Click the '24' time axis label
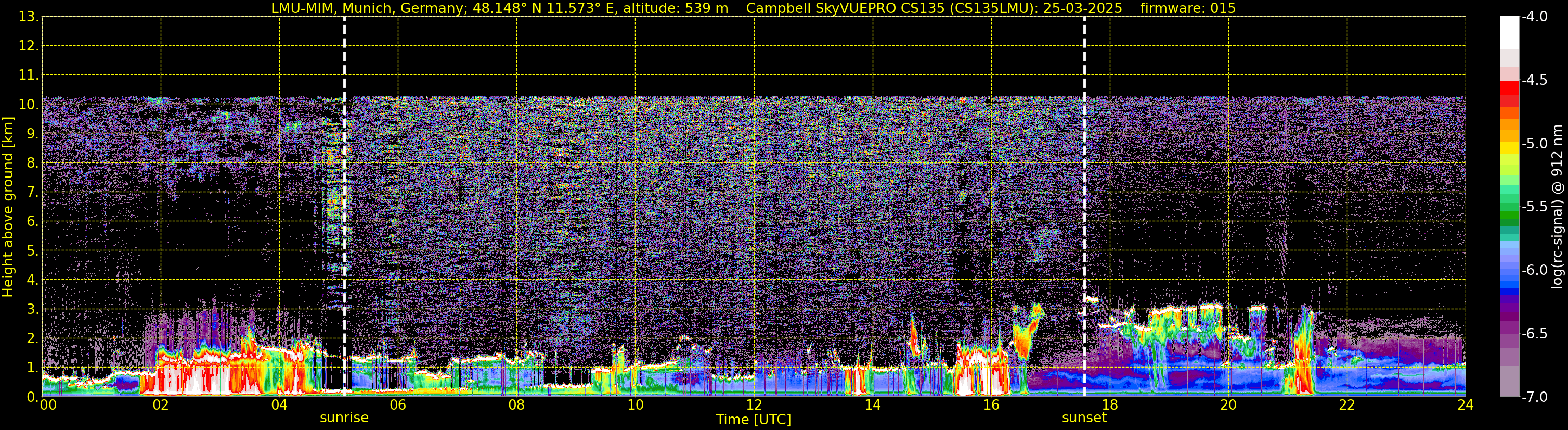The image size is (1568, 430). pos(1465,405)
